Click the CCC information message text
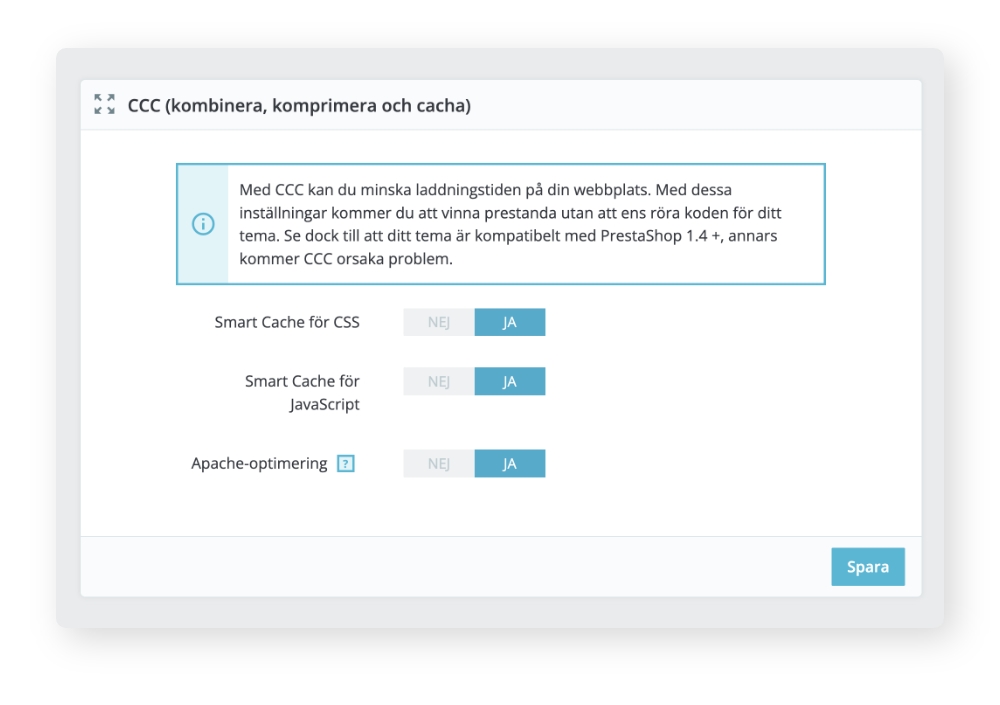The width and height of the screenshot is (1000, 705). pos(510,224)
